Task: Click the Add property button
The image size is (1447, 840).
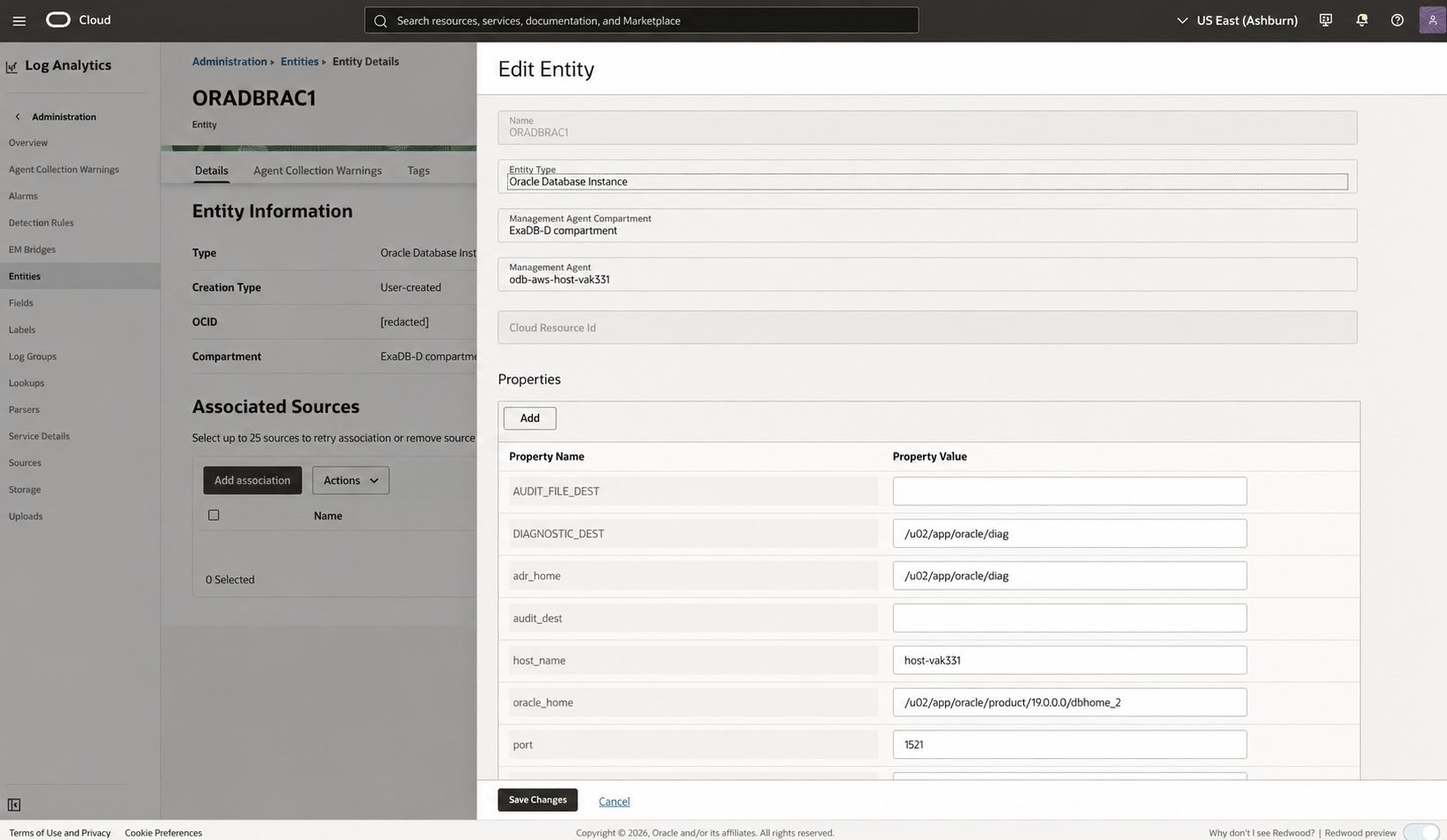Action: click(529, 418)
